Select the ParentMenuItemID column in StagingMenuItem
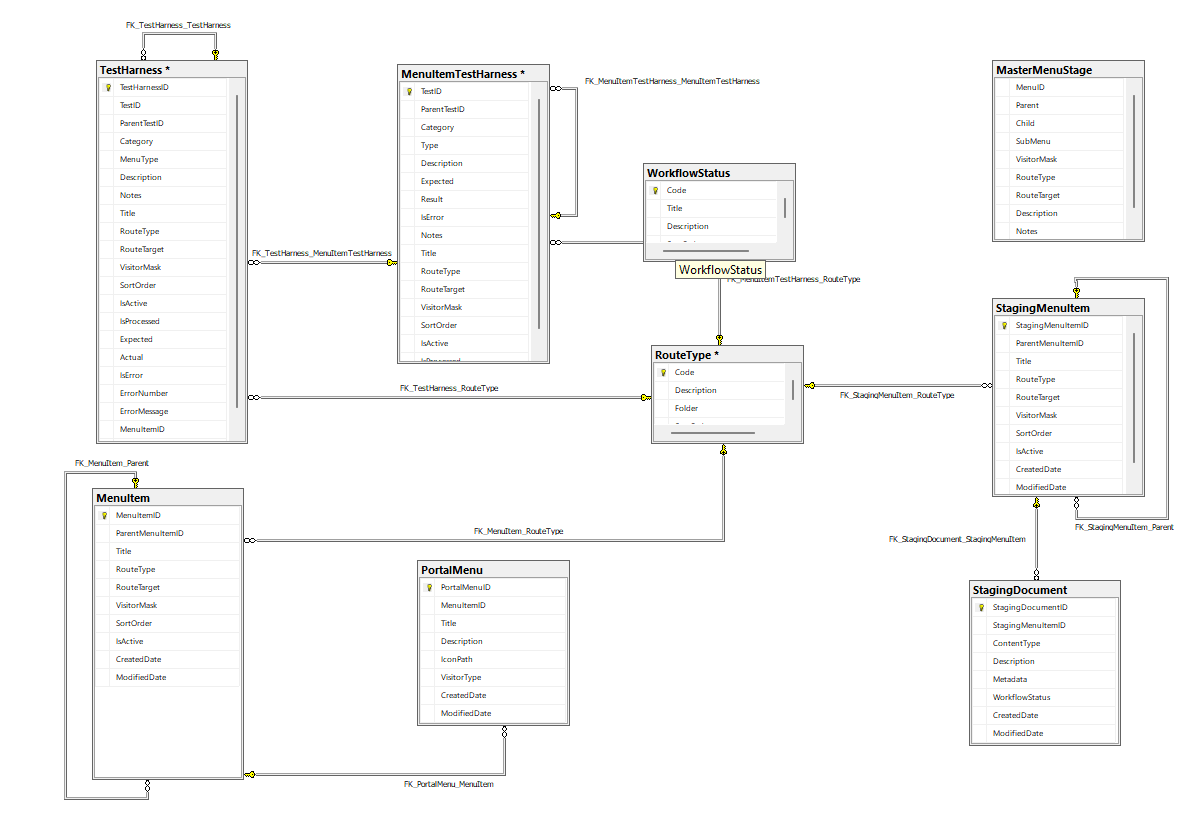Image resolution: width=1193 pixels, height=831 pixels. point(1060,344)
